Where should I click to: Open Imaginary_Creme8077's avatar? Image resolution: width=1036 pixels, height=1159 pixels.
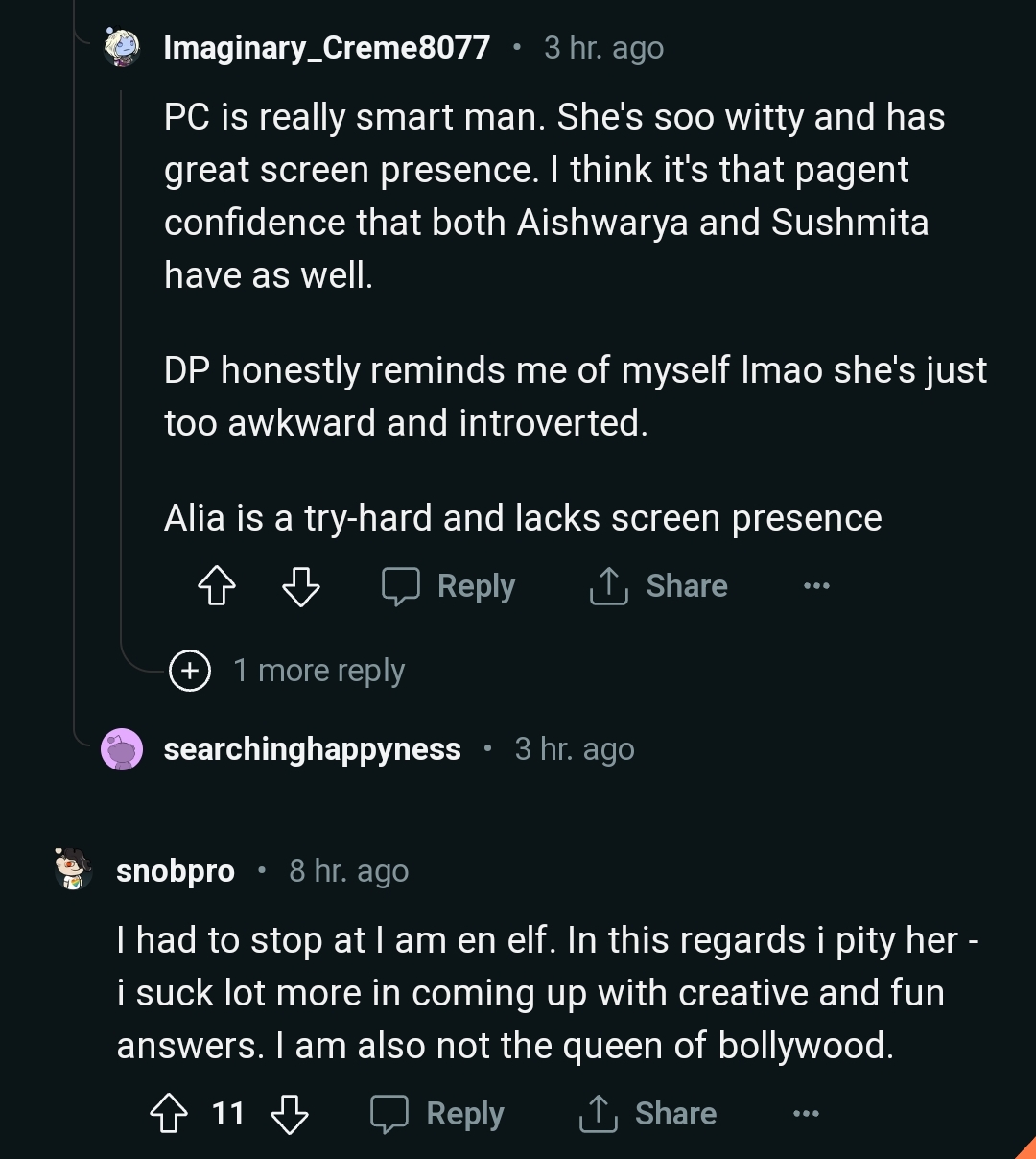click(122, 48)
